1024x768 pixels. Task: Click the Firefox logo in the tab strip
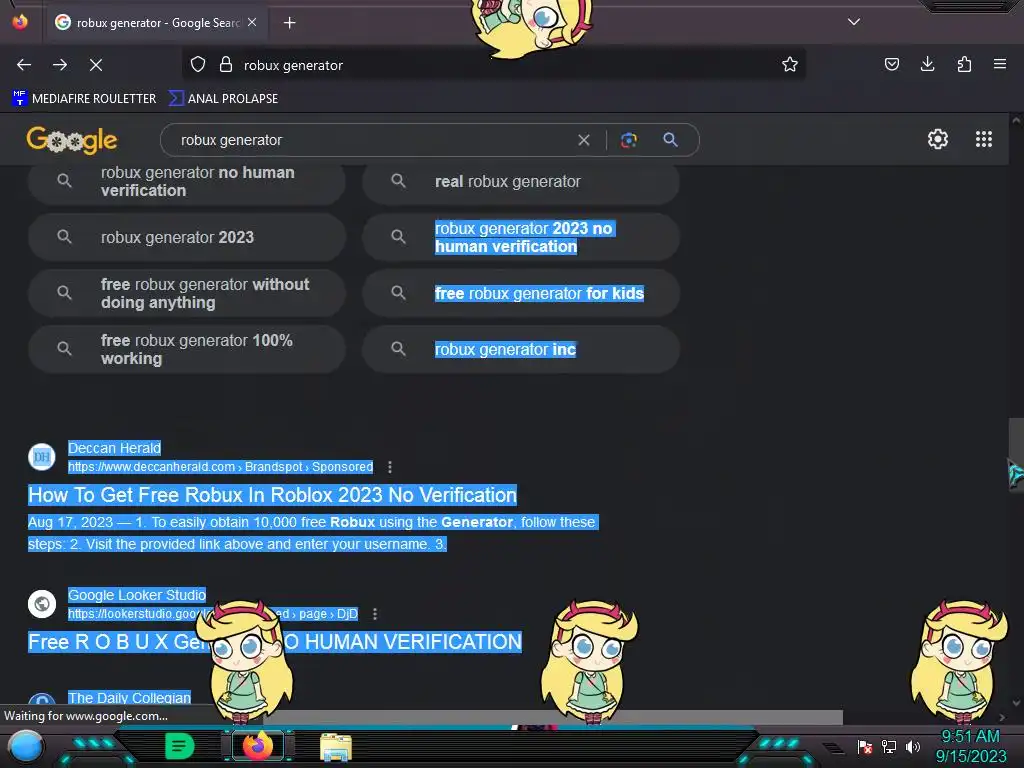click(20, 22)
